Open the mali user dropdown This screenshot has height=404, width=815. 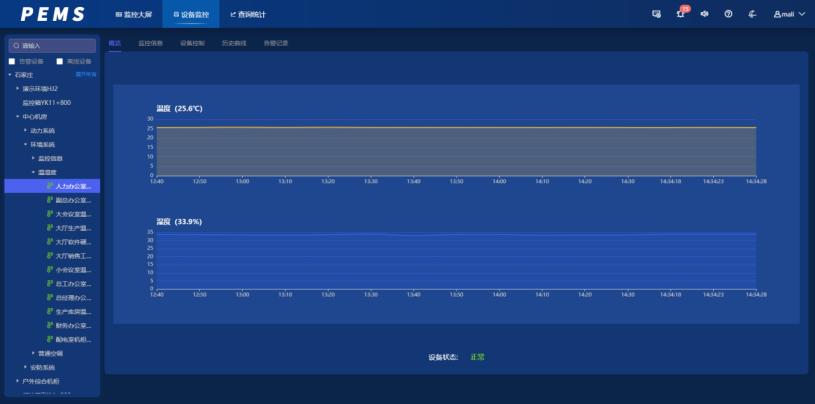(790, 14)
